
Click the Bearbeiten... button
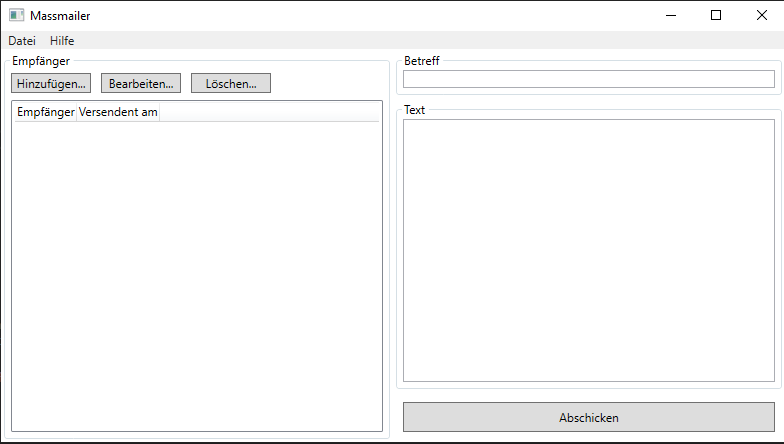(141, 83)
